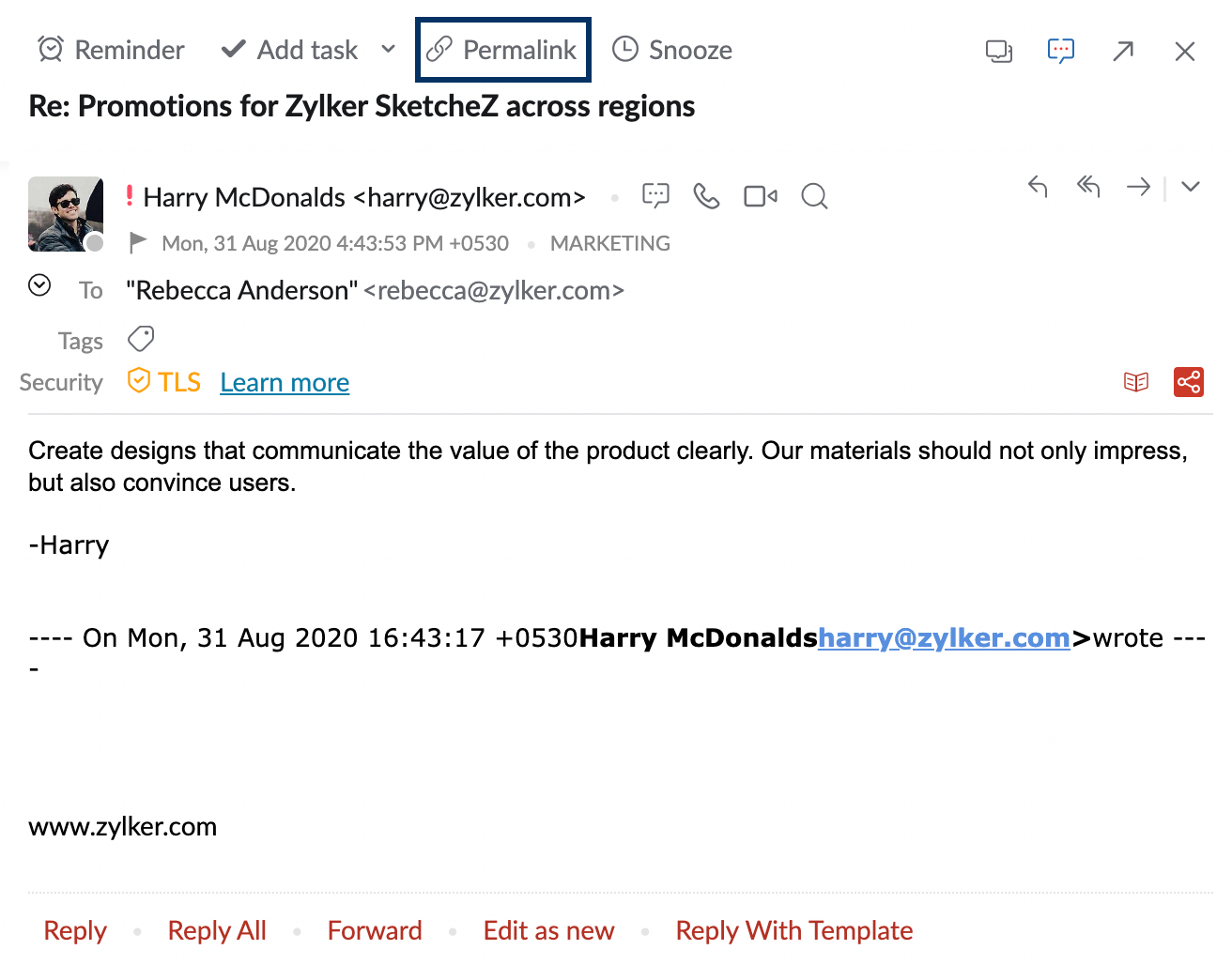Snooze this email
Viewport: 1232px width, 965px height.
click(672, 50)
